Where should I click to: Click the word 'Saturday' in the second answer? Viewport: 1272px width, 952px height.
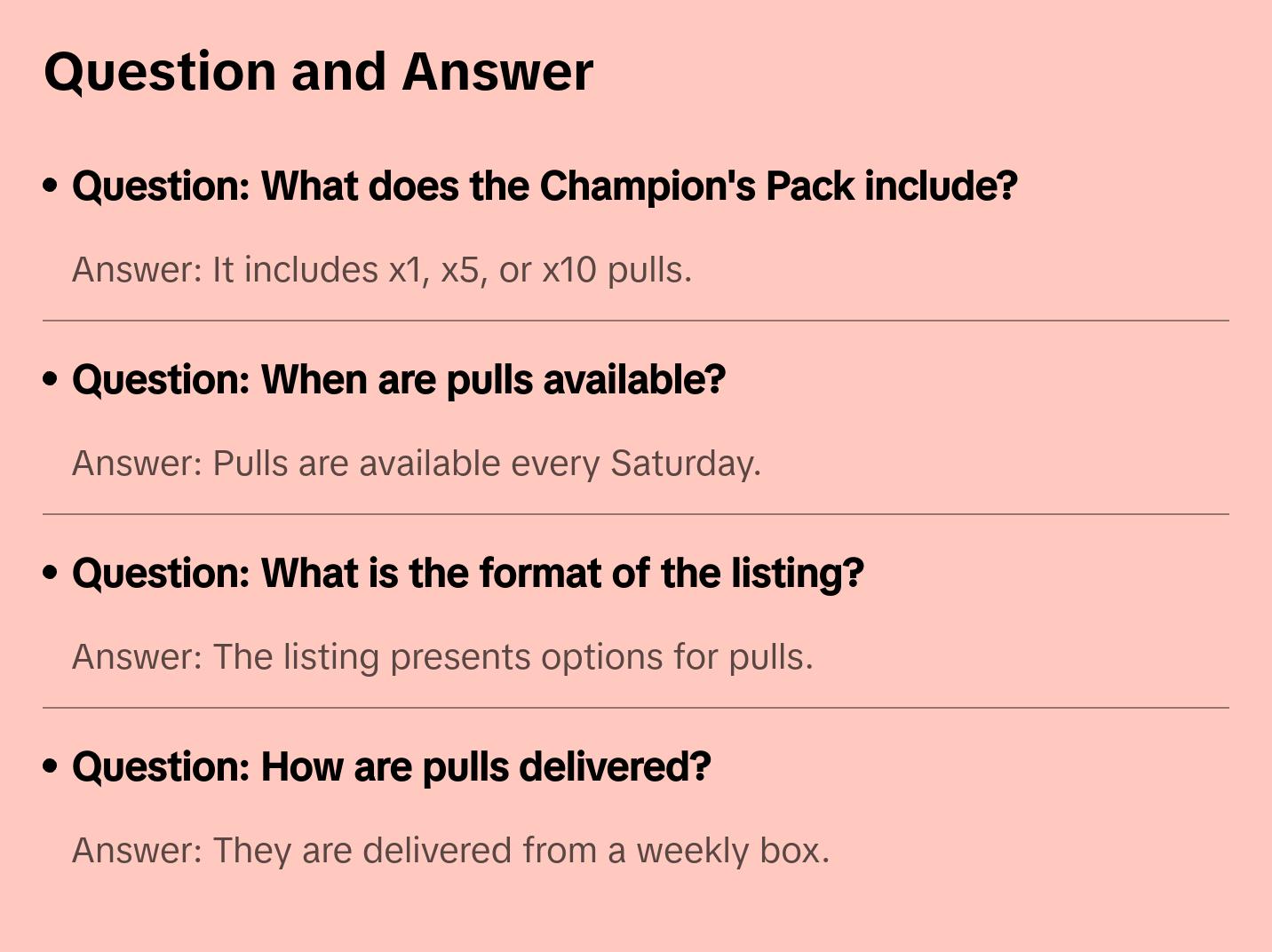point(684,464)
